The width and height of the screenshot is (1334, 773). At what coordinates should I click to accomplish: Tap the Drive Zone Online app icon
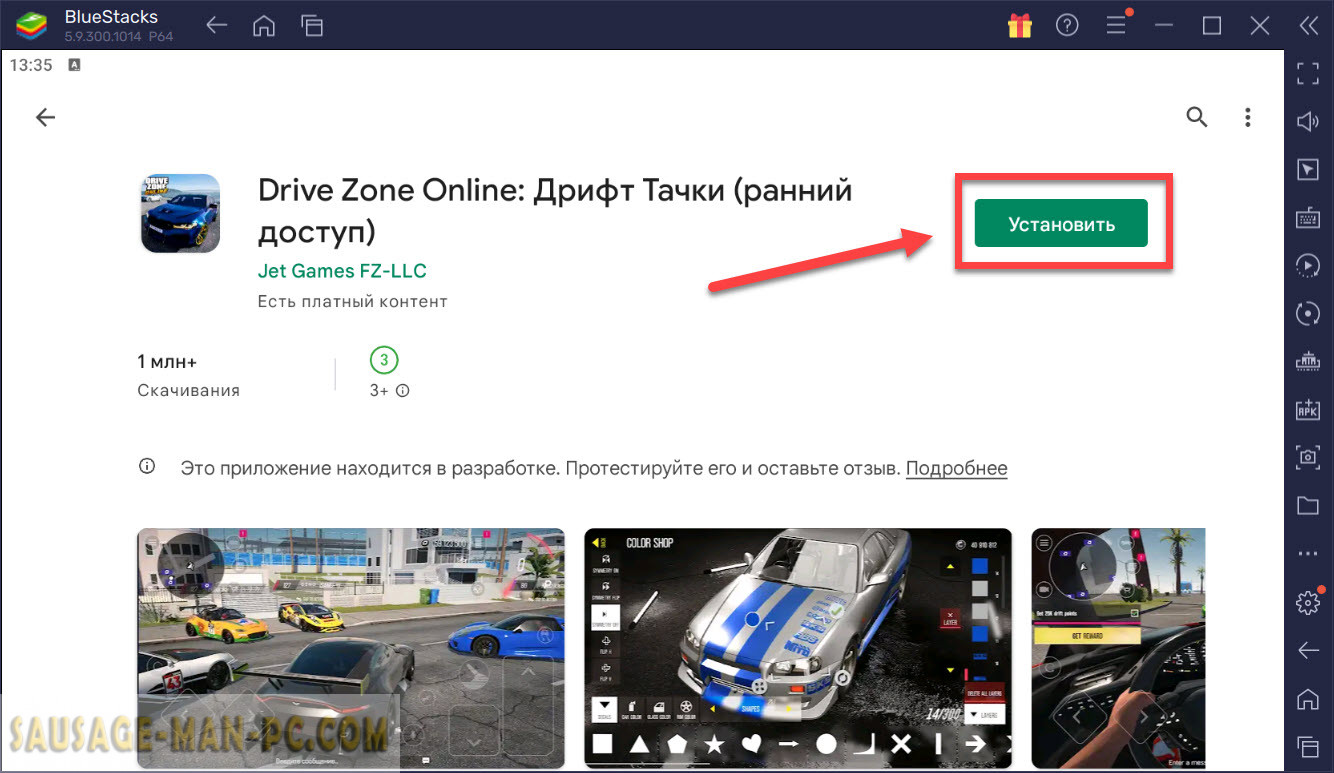coord(179,213)
